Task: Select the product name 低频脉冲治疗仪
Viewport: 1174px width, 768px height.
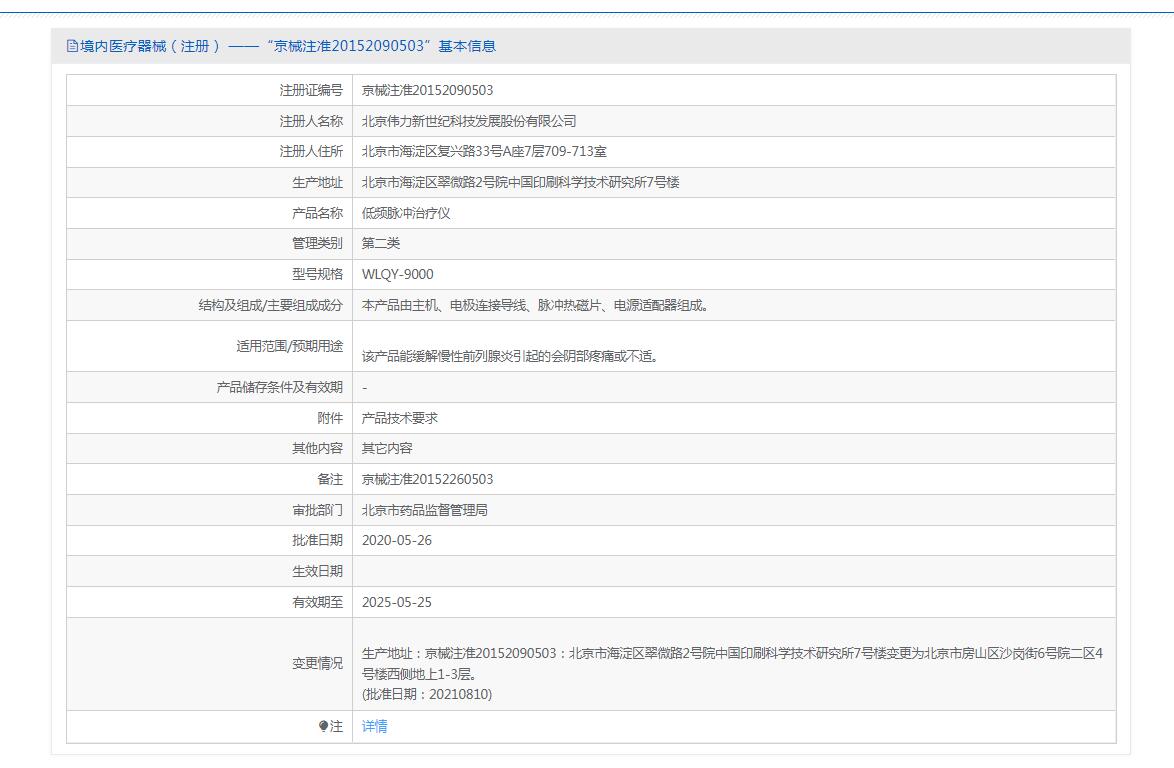Action: (x=407, y=213)
